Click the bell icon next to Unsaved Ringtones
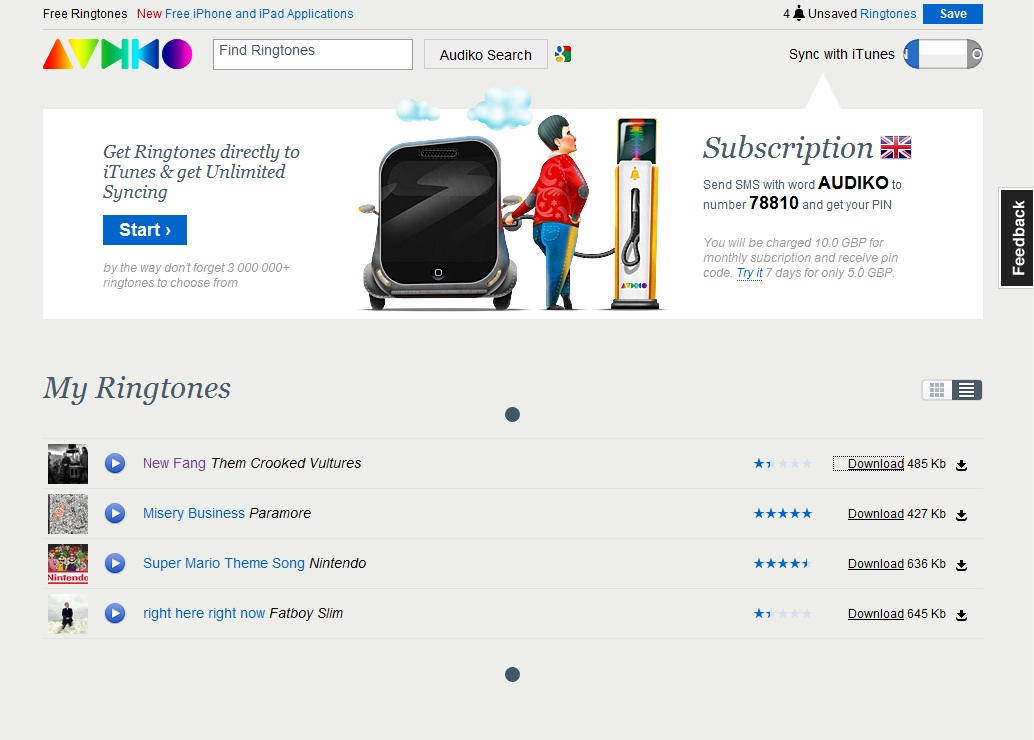This screenshot has width=1034, height=740. tap(799, 13)
